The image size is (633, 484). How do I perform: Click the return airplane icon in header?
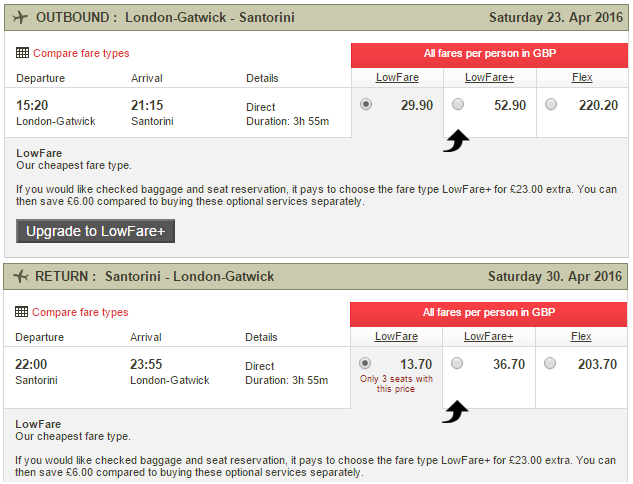pyautogui.click(x=21, y=277)
